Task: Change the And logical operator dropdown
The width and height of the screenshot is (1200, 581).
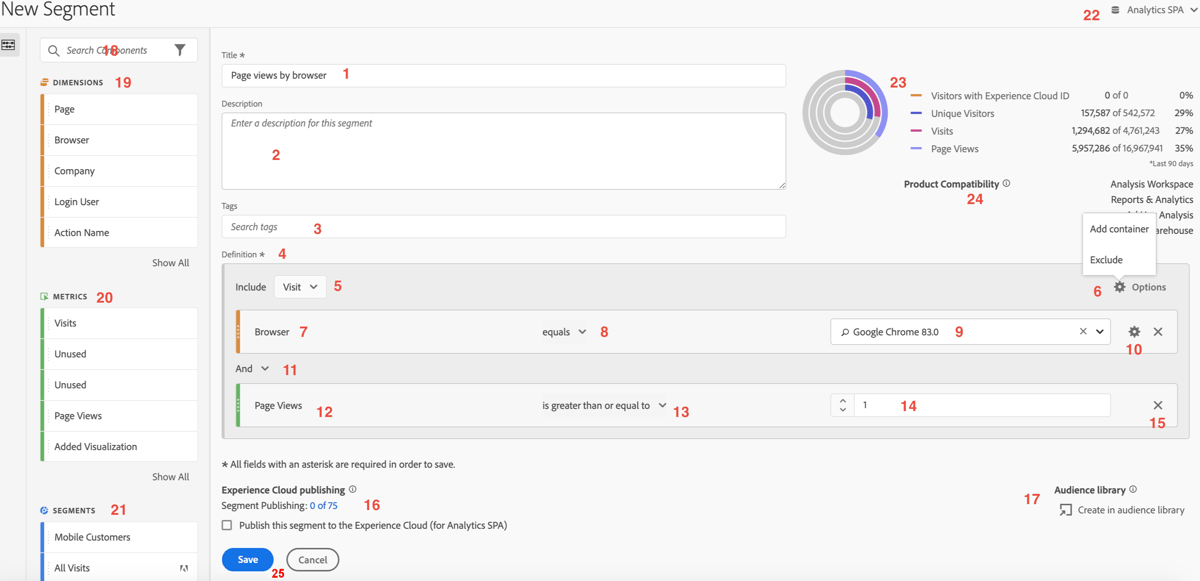Action: [x=252, y=368]
